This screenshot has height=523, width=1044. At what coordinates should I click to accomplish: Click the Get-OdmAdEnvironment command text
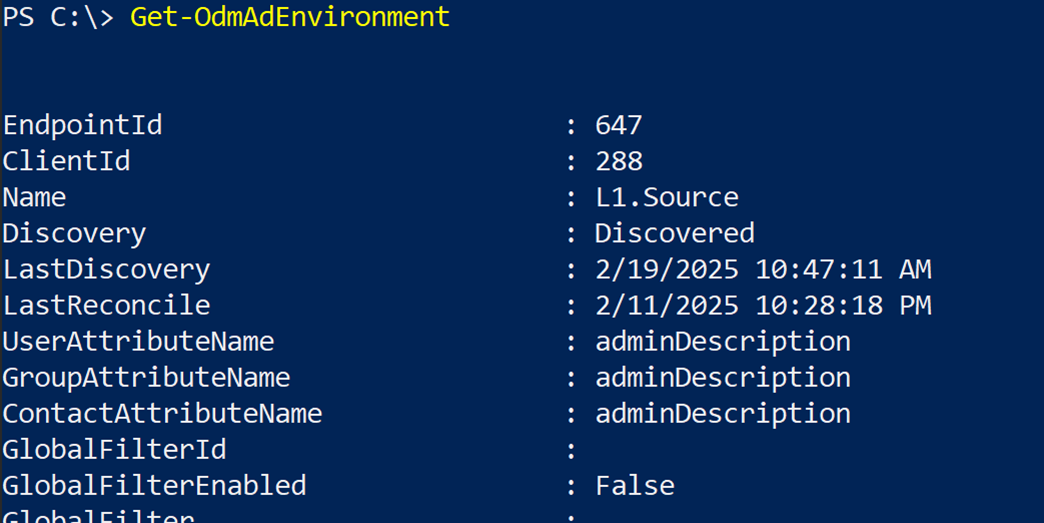pos(290,17)
